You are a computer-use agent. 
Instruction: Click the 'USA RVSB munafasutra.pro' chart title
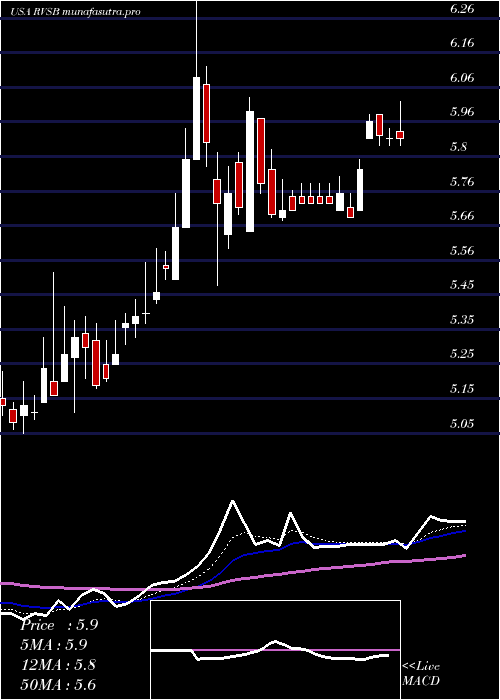coord(75,12)
